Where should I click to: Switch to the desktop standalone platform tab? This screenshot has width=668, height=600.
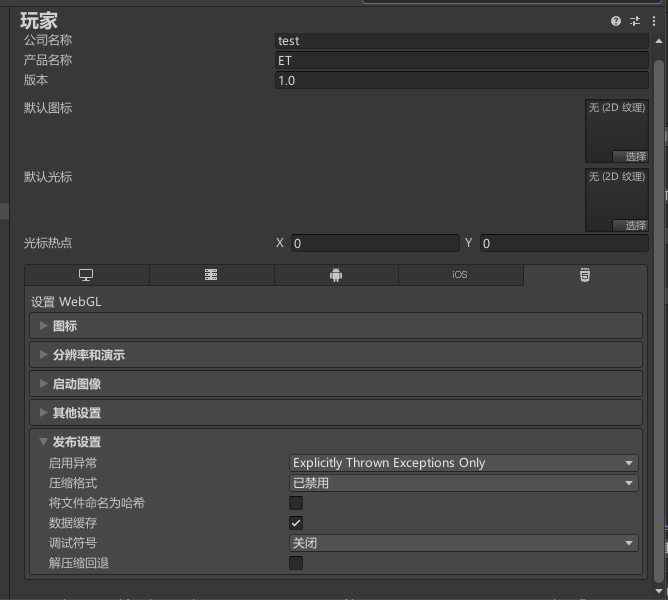86,275
